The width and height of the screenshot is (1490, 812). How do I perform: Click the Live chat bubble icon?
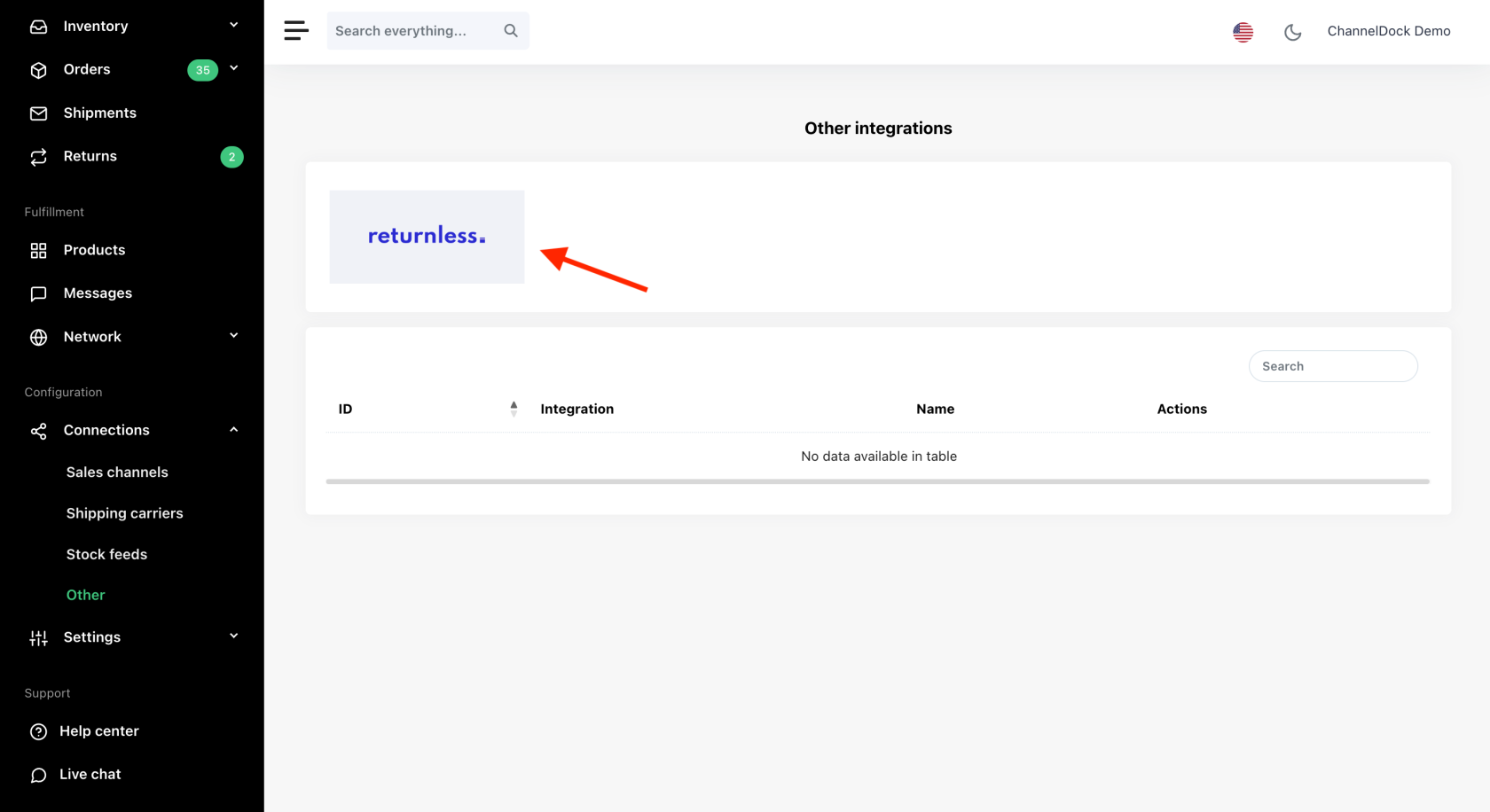[38, 776]
